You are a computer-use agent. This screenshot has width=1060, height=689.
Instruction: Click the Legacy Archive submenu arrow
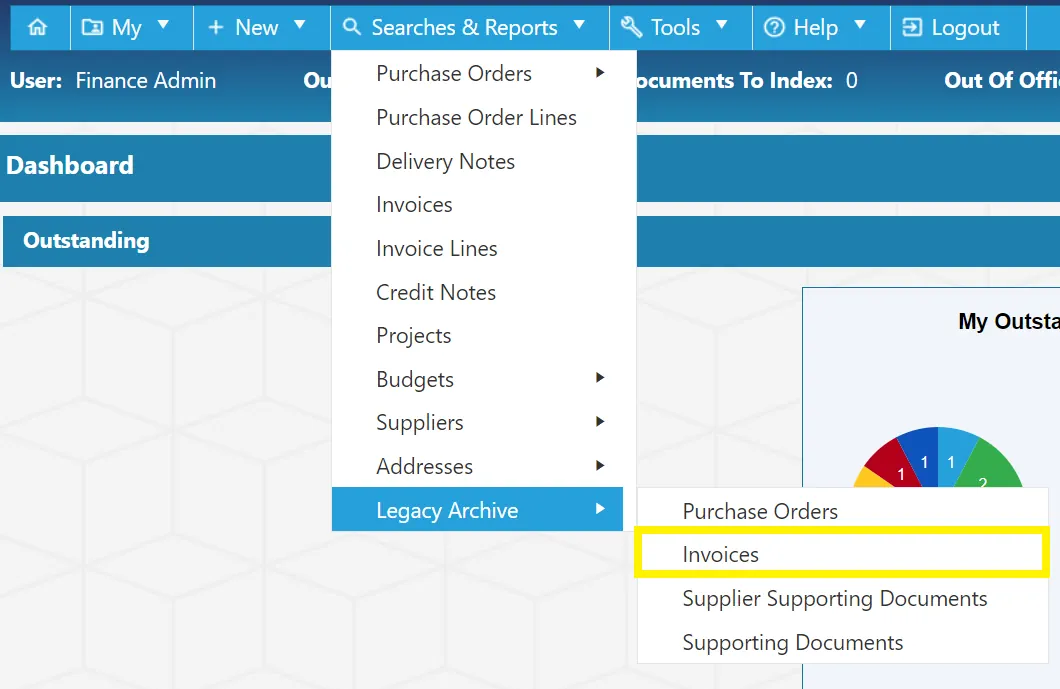600,508
